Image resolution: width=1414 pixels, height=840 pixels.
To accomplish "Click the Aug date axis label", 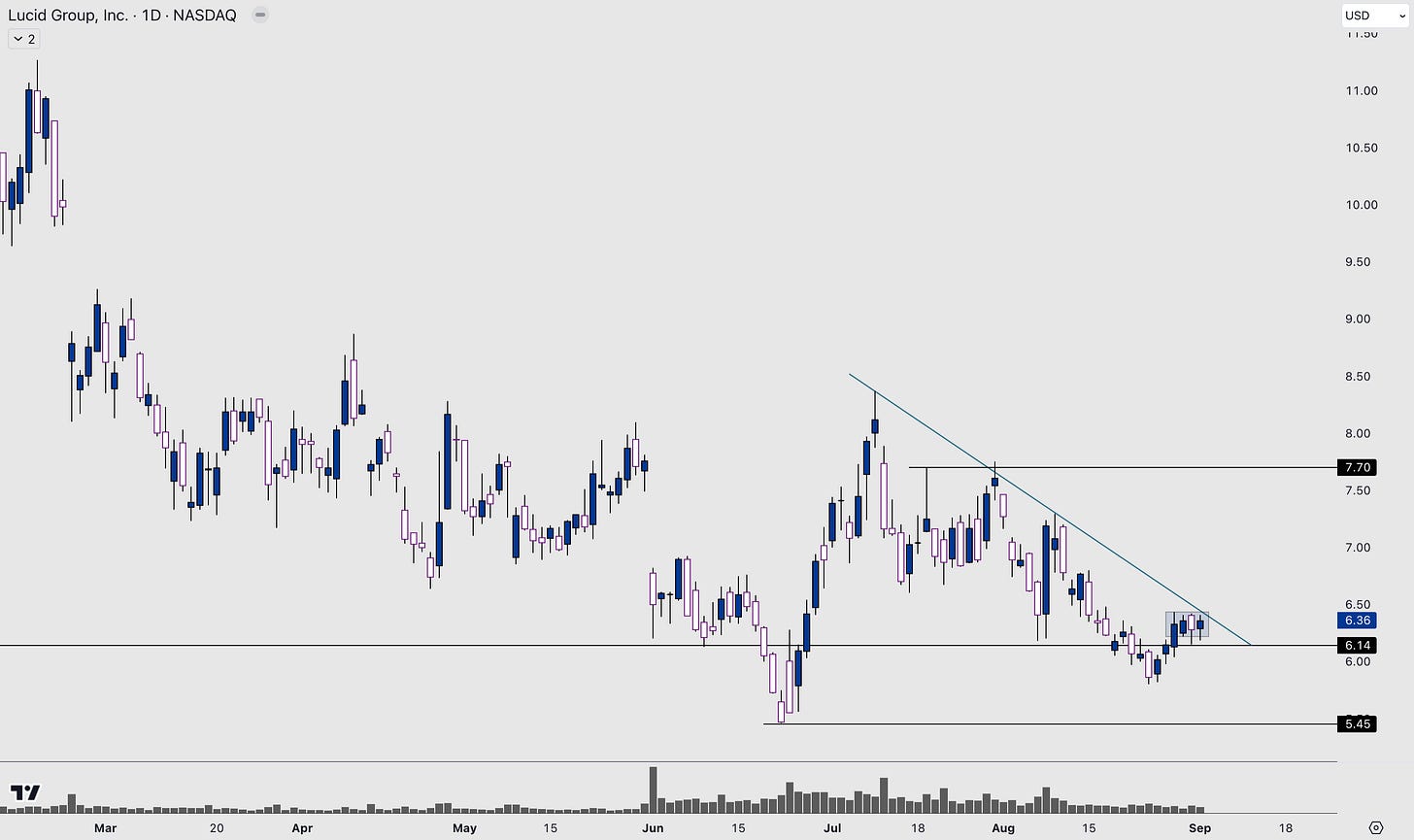I will (1003, 828).
